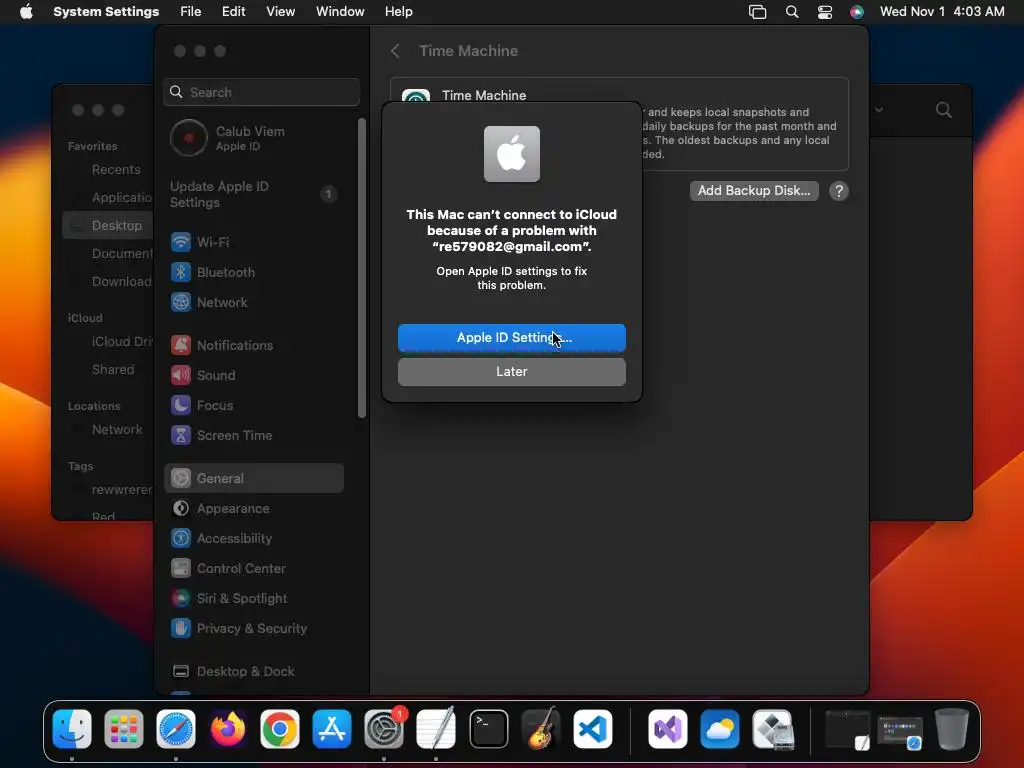
Task: Activate Siri from the menu bar
Action: pos(857,12)
